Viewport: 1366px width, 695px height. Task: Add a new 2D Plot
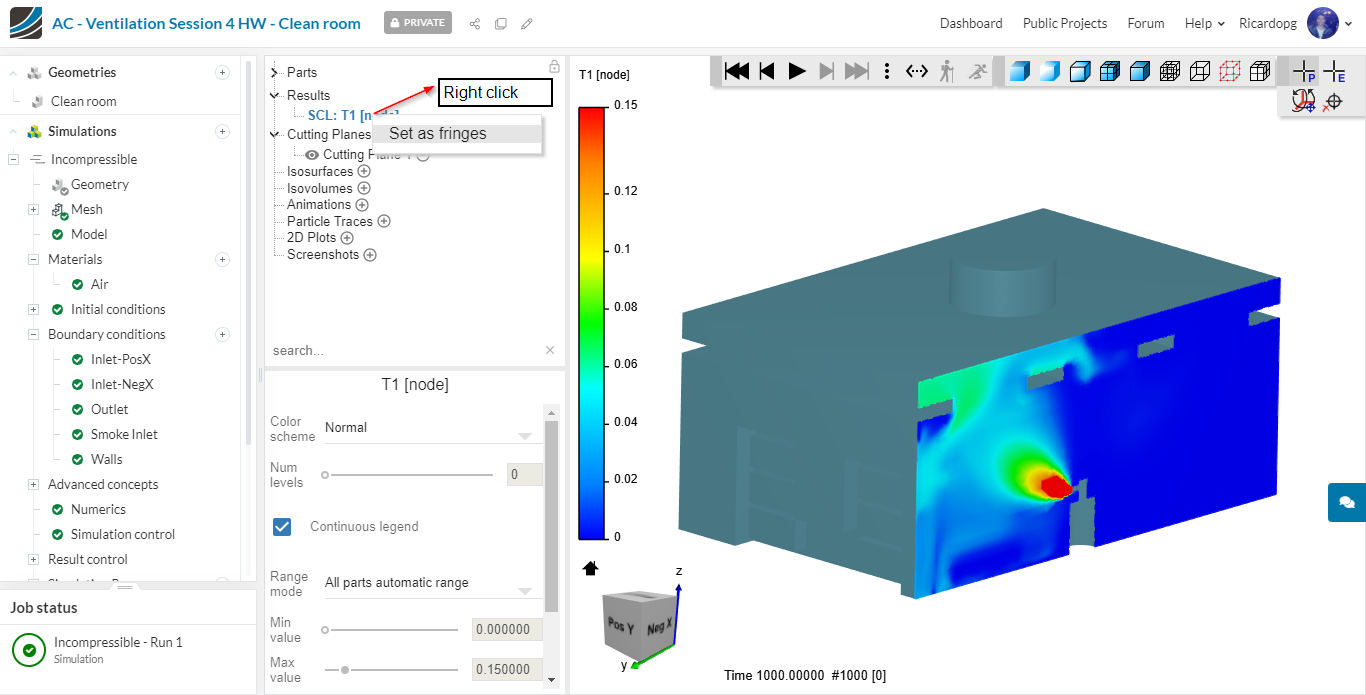(347, 238)
